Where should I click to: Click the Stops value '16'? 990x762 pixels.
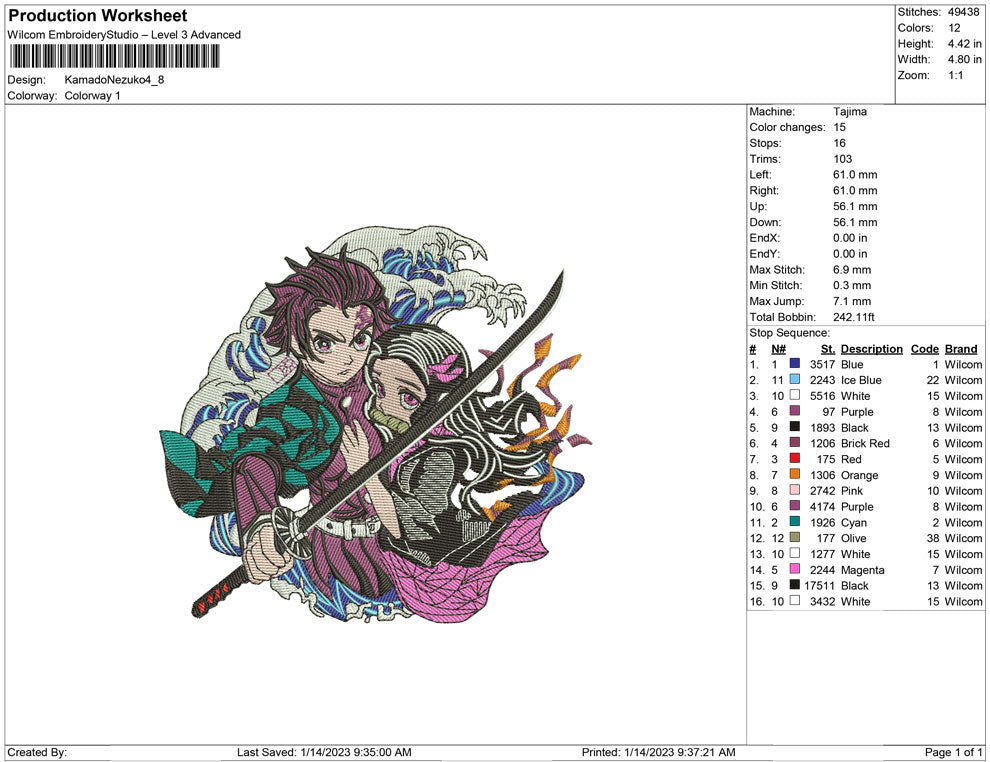coord(839,143)
